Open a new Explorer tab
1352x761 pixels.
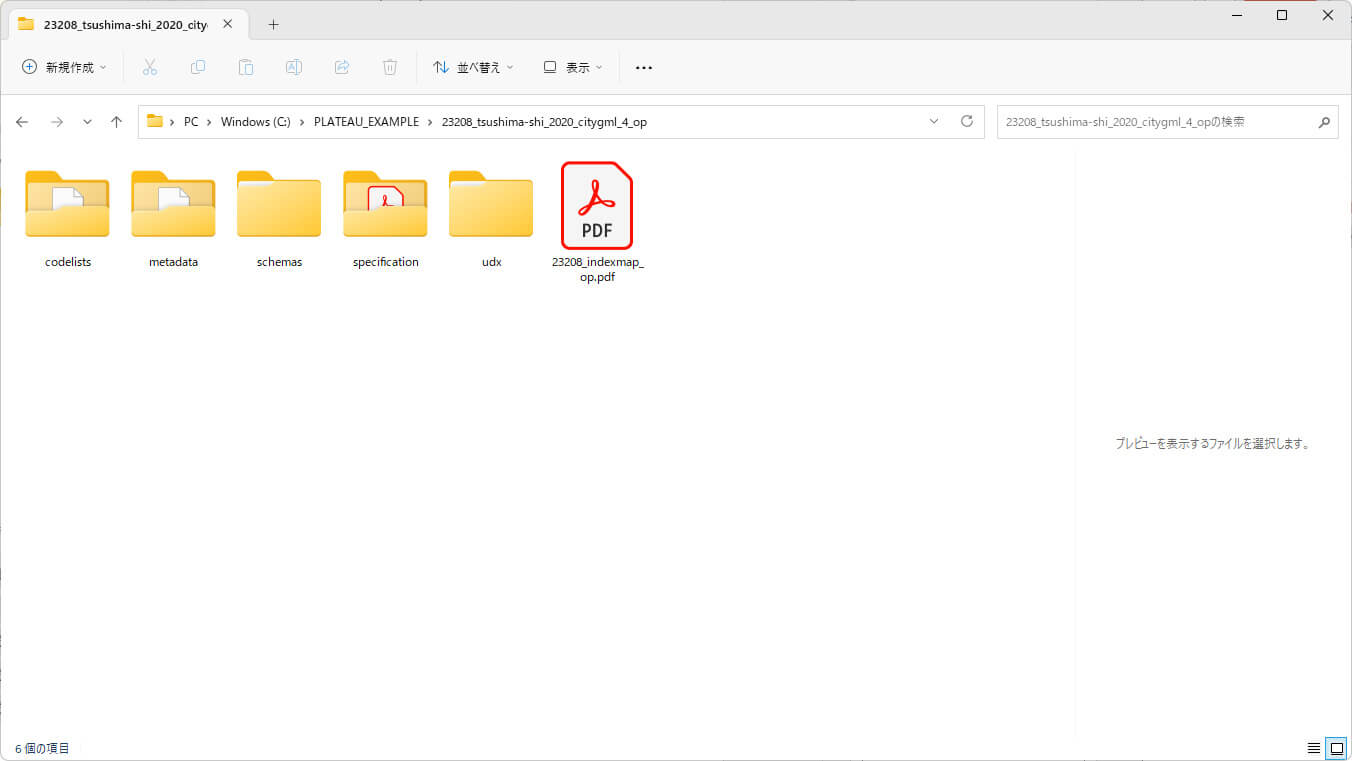274,24
